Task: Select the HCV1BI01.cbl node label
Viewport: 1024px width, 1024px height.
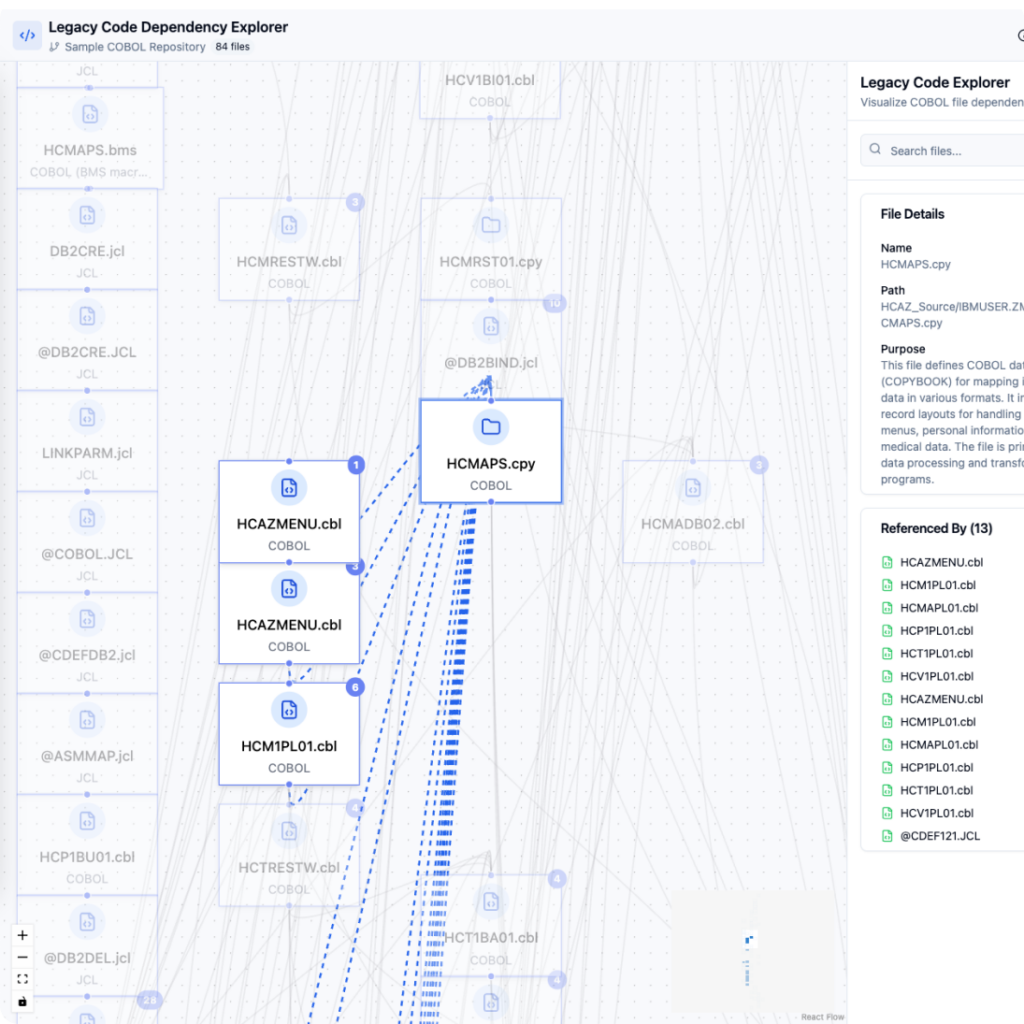Action: tap(490, 80)
